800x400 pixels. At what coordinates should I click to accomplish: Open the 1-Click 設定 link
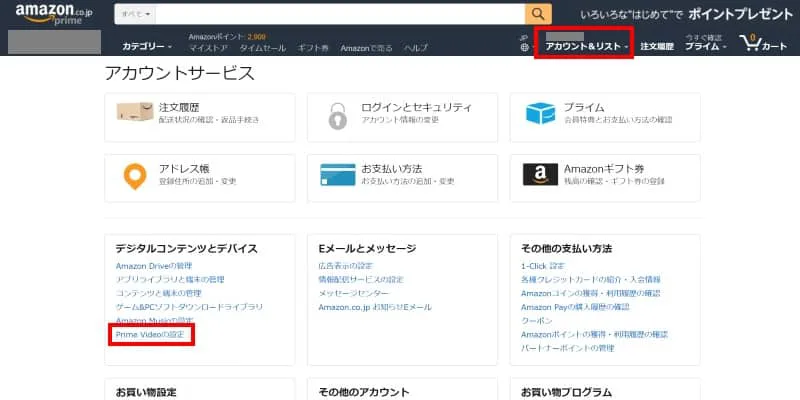[x=543, y=266]
